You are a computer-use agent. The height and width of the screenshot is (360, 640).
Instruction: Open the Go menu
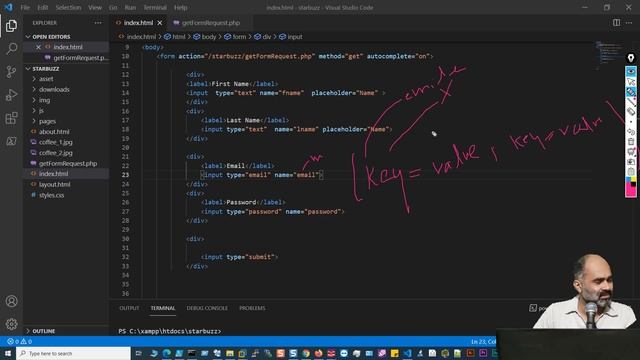click(113, 7)
